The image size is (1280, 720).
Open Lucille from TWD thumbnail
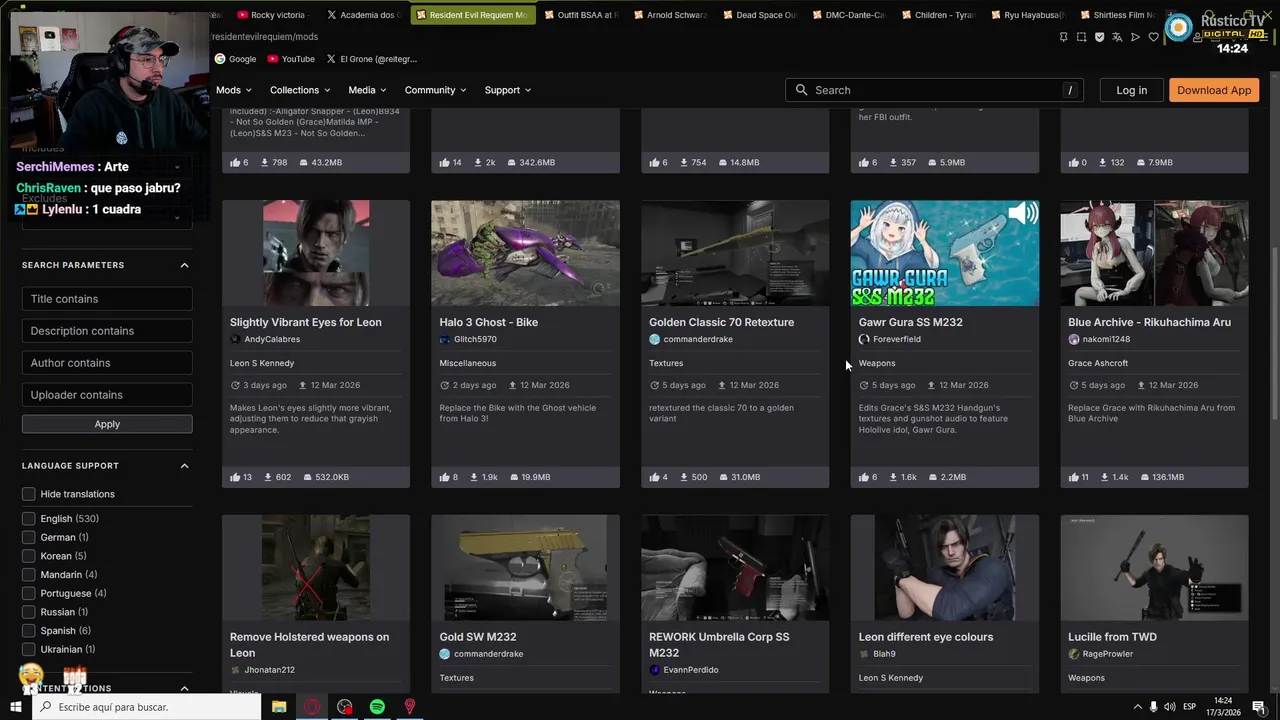[1154, 568]
